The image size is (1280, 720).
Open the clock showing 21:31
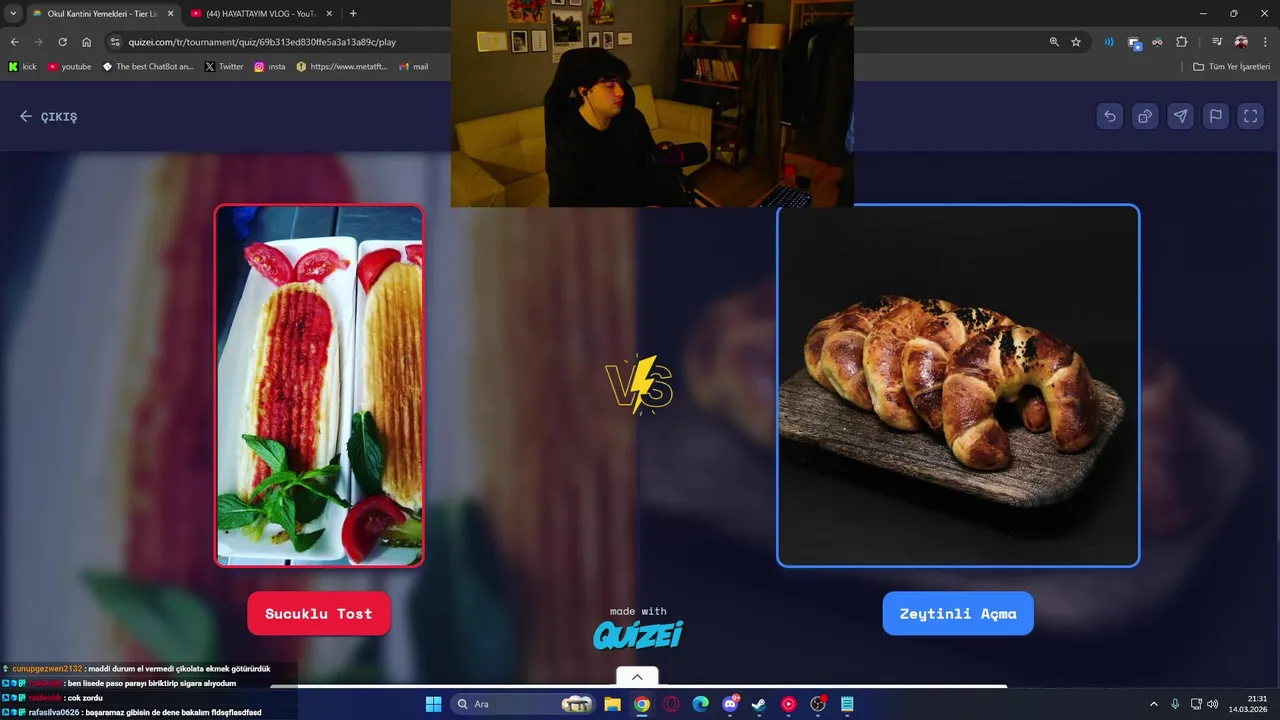point(1248,704)
